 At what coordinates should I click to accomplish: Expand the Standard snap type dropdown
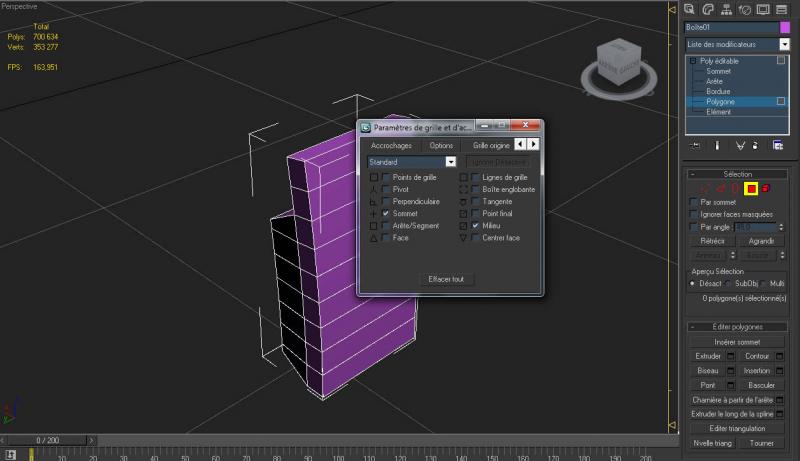pyautogui.click(x=451, y=161)
